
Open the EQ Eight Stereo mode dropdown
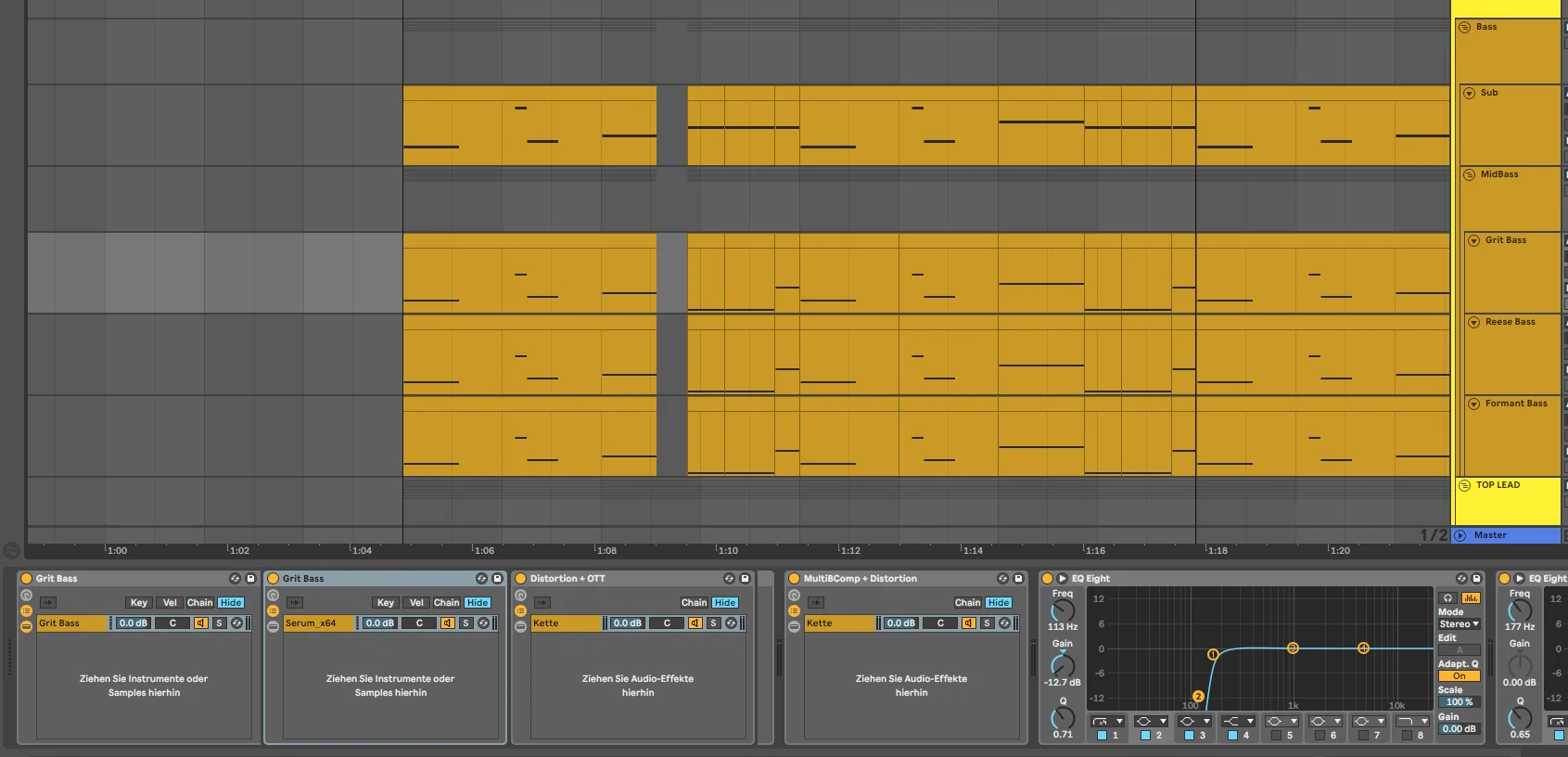coord(1459,624)
